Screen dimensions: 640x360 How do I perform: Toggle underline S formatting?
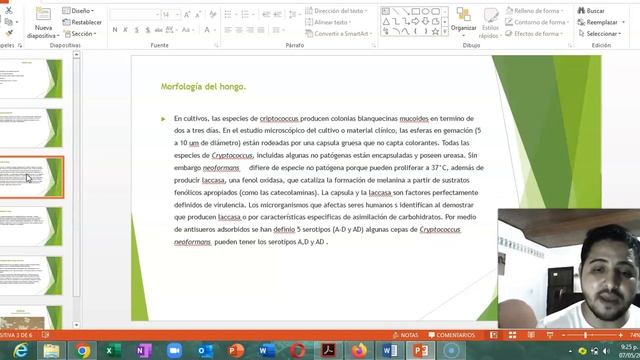click(136, 30)
